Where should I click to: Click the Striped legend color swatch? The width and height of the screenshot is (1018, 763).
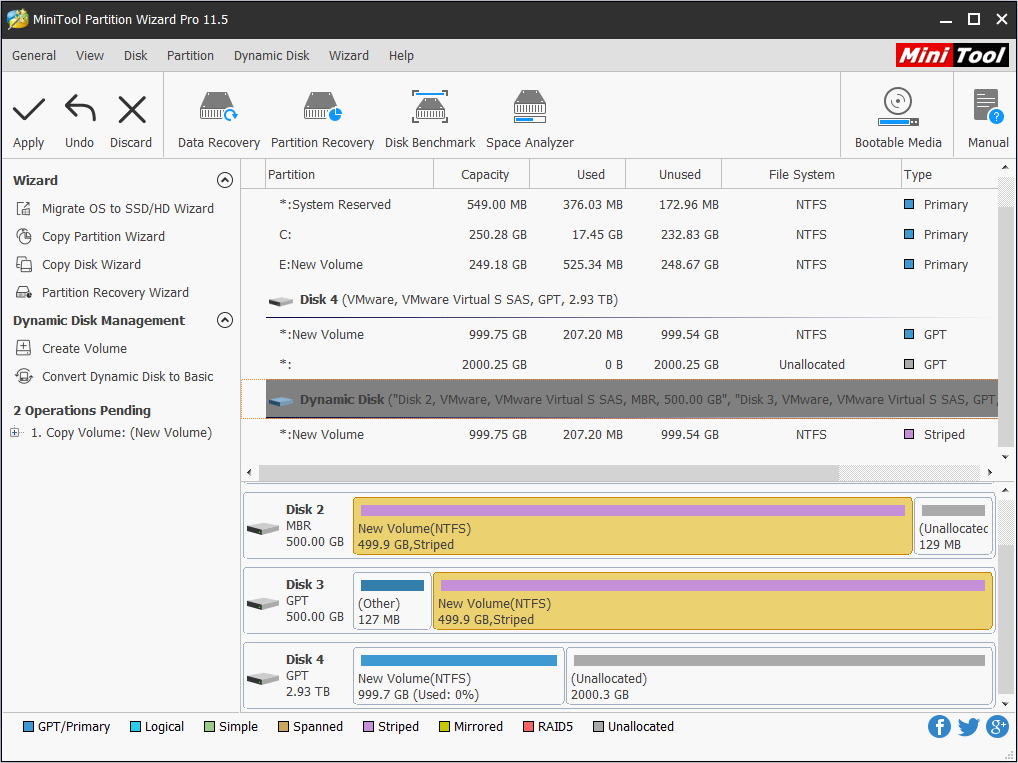click(368, 727)
